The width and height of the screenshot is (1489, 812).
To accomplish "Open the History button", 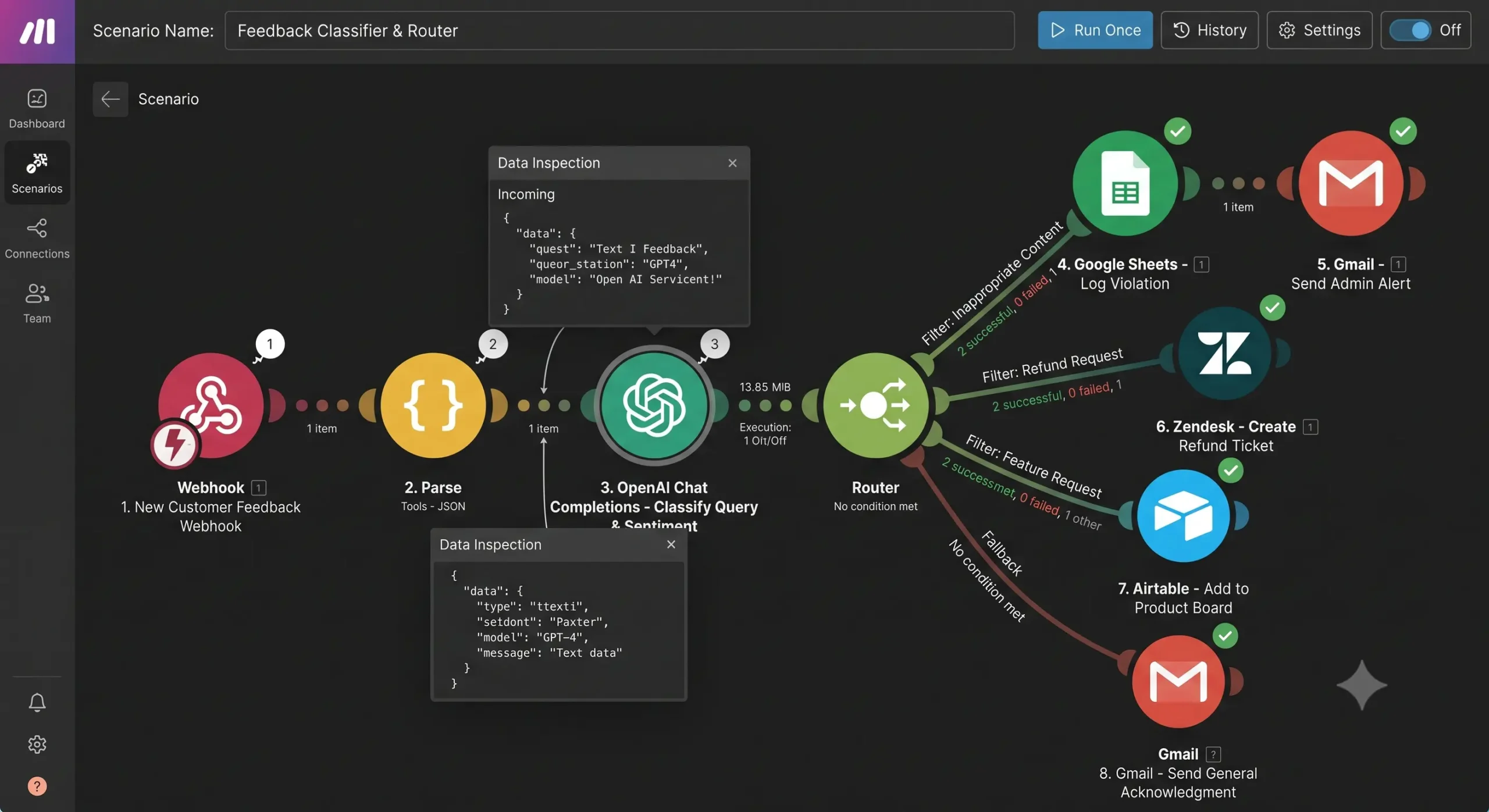I will [x=1209, y=30].
